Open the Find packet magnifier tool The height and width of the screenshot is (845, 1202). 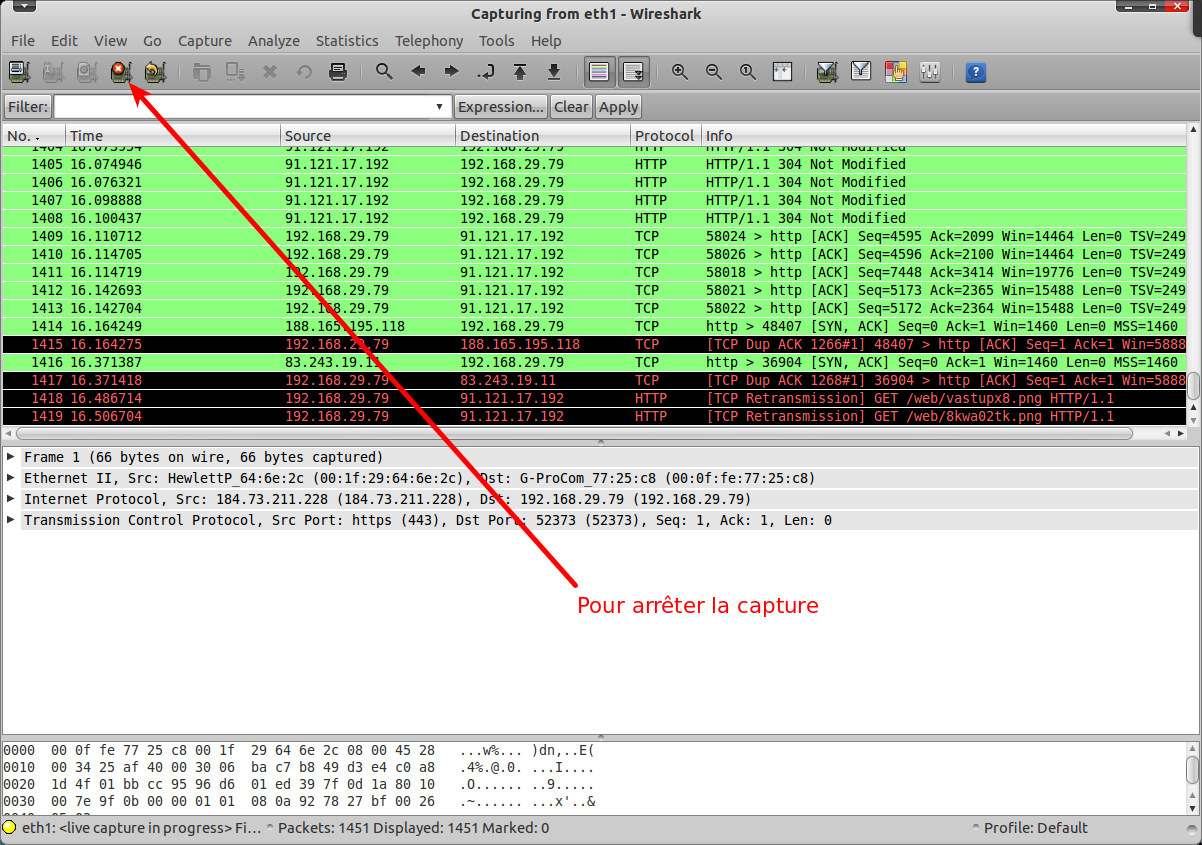point(384,72)
